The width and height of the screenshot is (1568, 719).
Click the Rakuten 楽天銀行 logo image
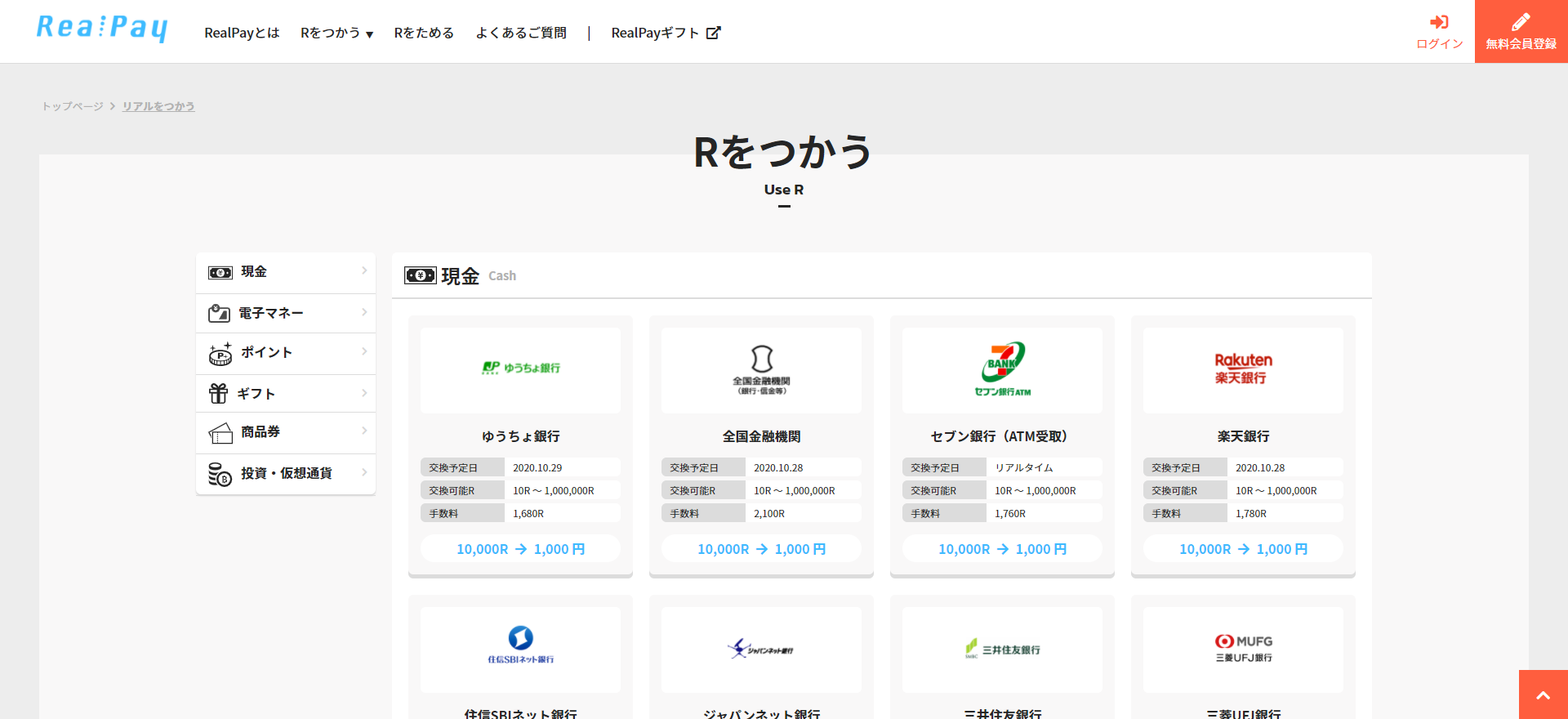(1243, 370)
